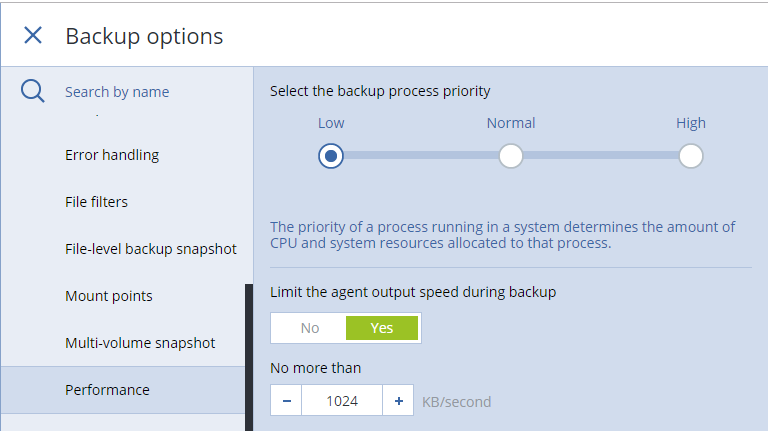Click the 'No more than' label
The width and height of the screenshot is (768, 431).
click(315, 368)
